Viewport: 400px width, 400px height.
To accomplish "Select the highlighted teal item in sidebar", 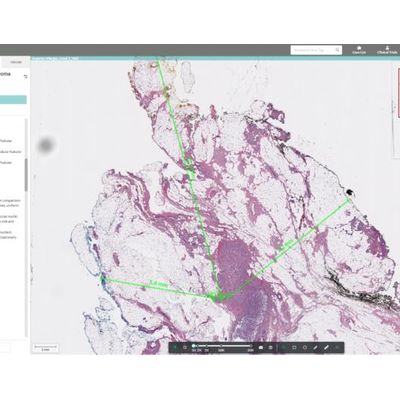I will click(x=13, y=100).
